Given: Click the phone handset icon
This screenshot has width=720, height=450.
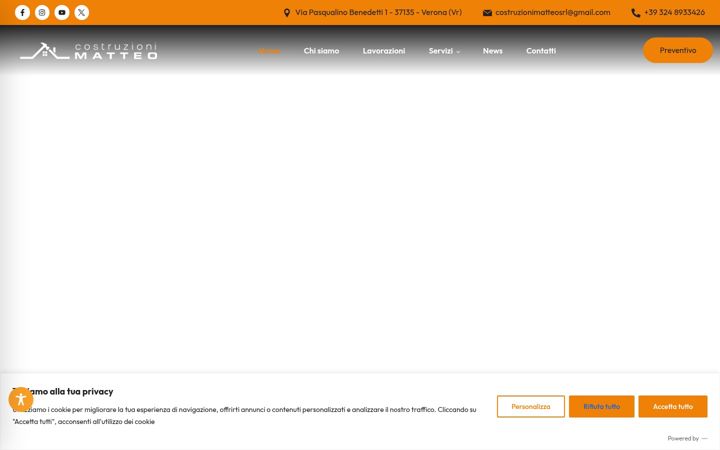Looking at the screenshot, I should pyautogui.click(x=636, y=13).
